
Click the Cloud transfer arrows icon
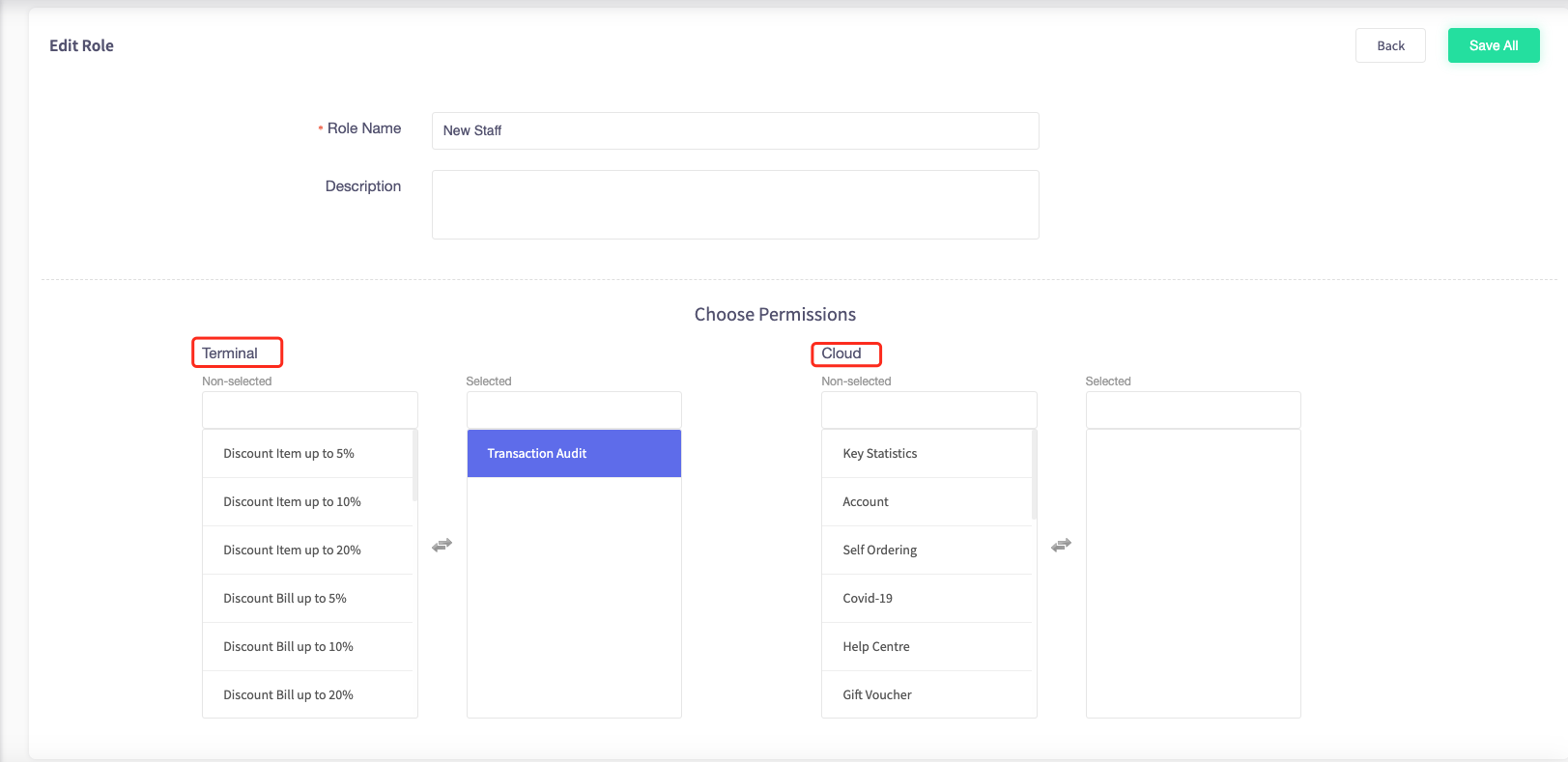click(x=1061, y=546)
